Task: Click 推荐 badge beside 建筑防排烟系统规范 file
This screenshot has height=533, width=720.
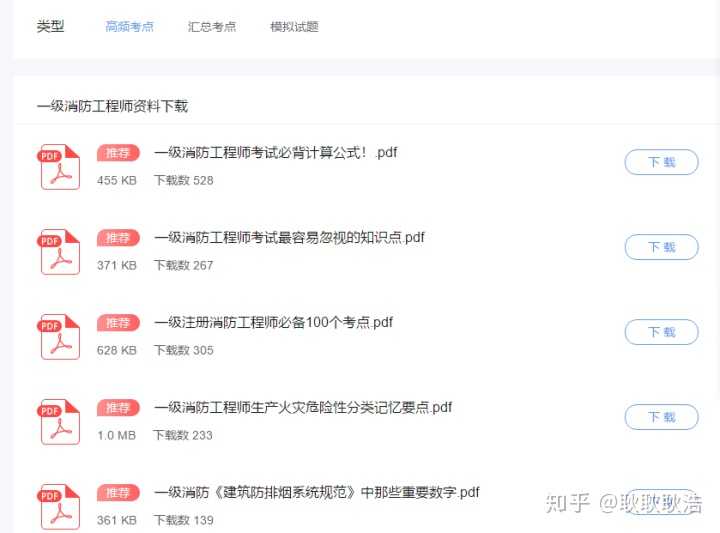Action: [x=118, y=493]
